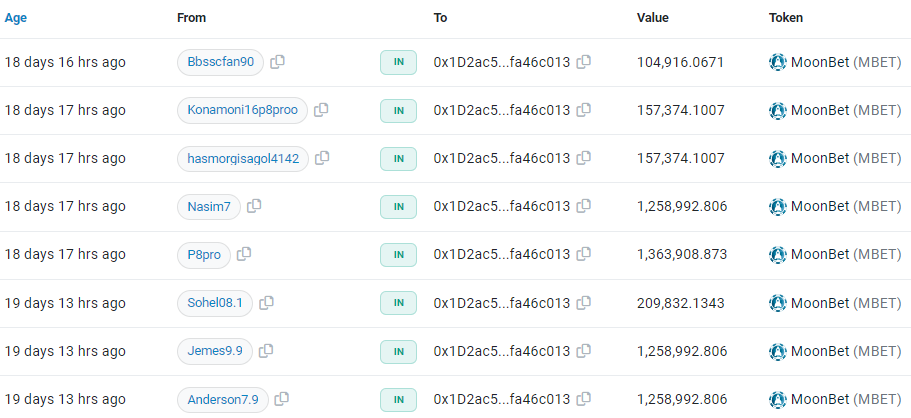Screen dimensions: 911x418
Task: Click the Token column header
Action: [x=786, y=18]
